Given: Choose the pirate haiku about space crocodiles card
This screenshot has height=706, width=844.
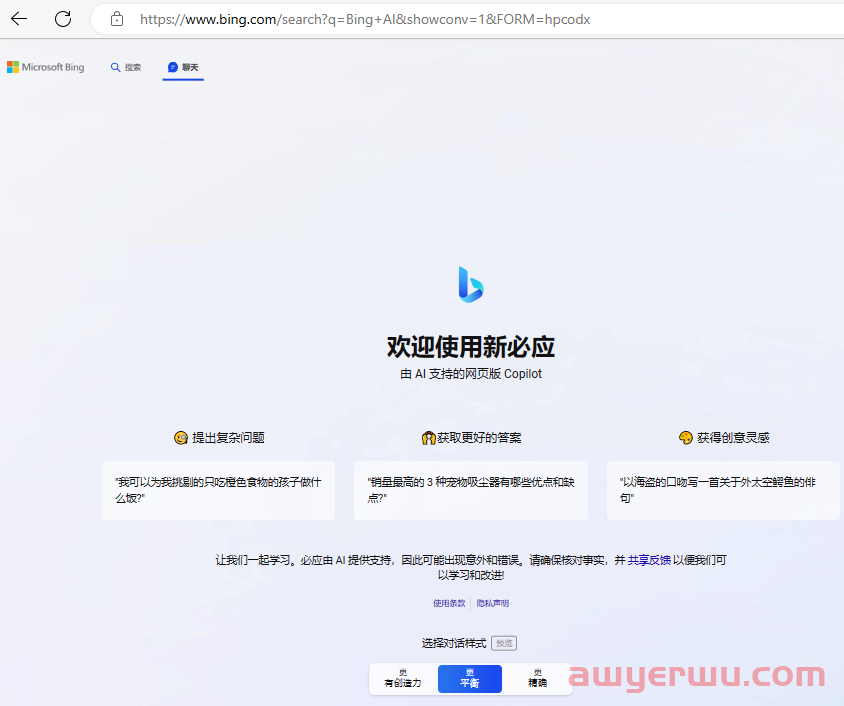Looking at the screenshot, I should [x=723, y=490].
